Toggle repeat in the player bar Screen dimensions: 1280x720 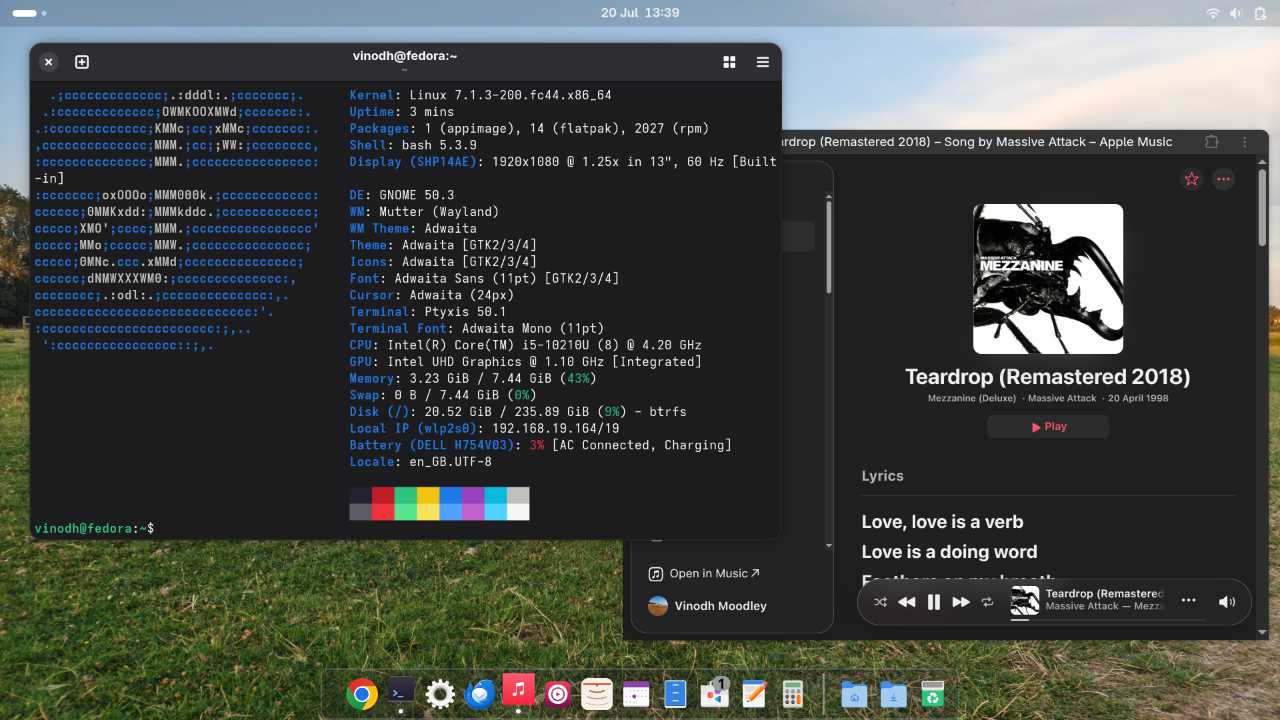pyautogui.click(x=987, y=602)
